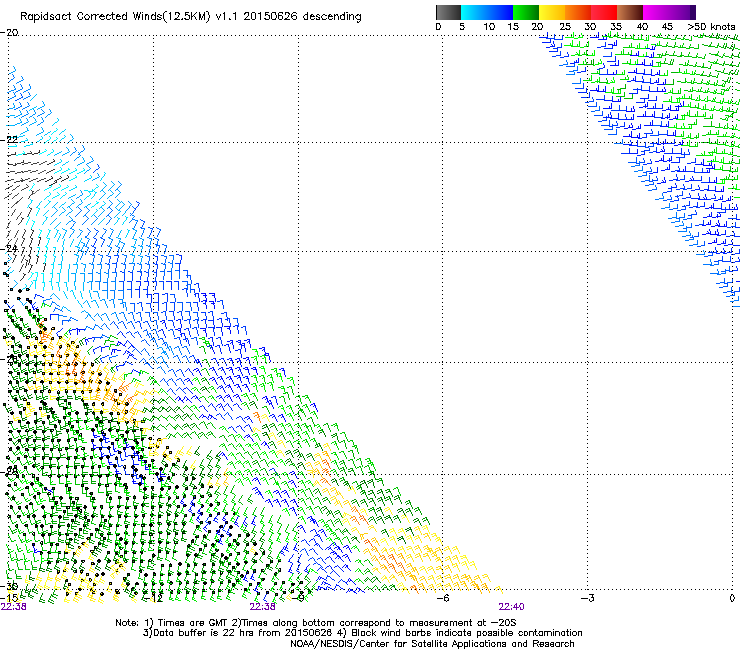
Task: Click the '20' legend tick label
Action: coord(537,27)
